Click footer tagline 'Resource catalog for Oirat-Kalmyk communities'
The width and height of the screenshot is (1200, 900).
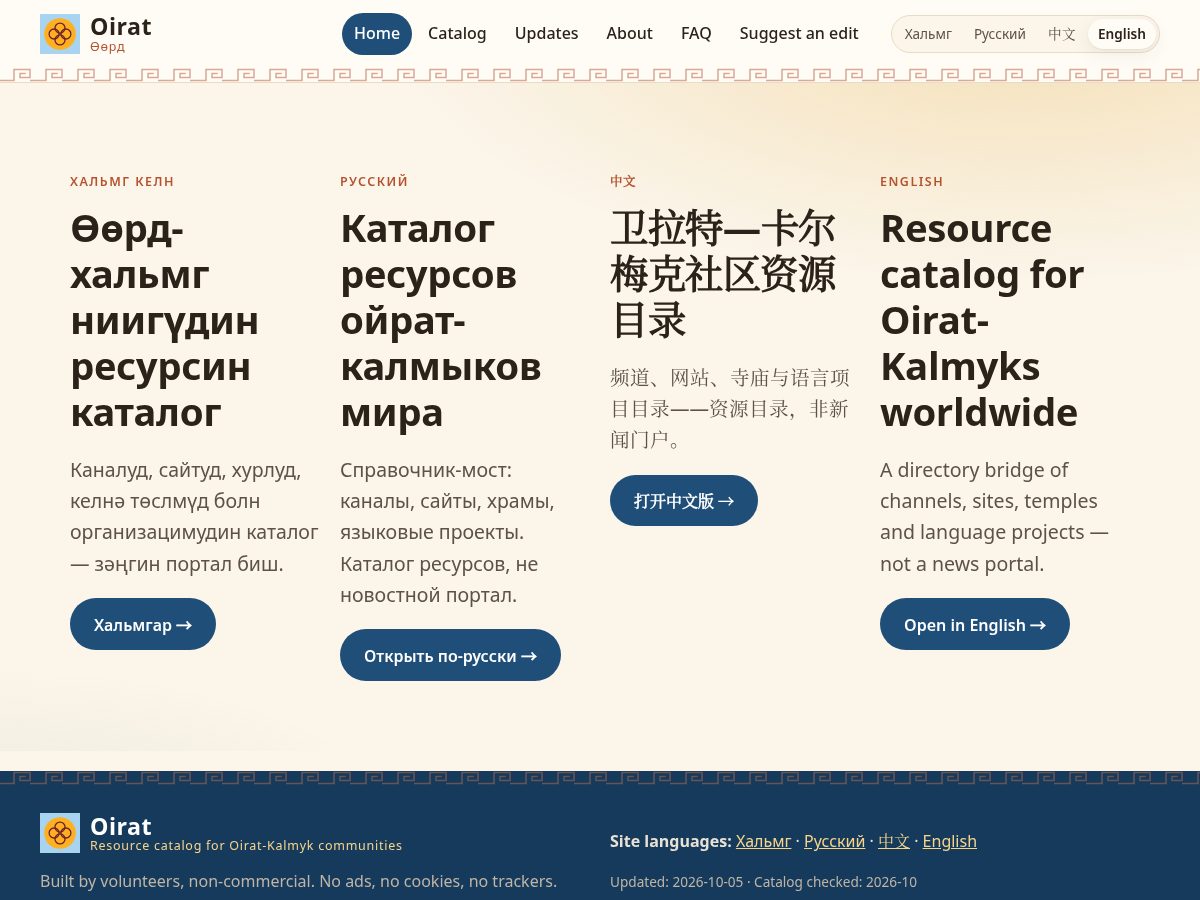(246, 845)
